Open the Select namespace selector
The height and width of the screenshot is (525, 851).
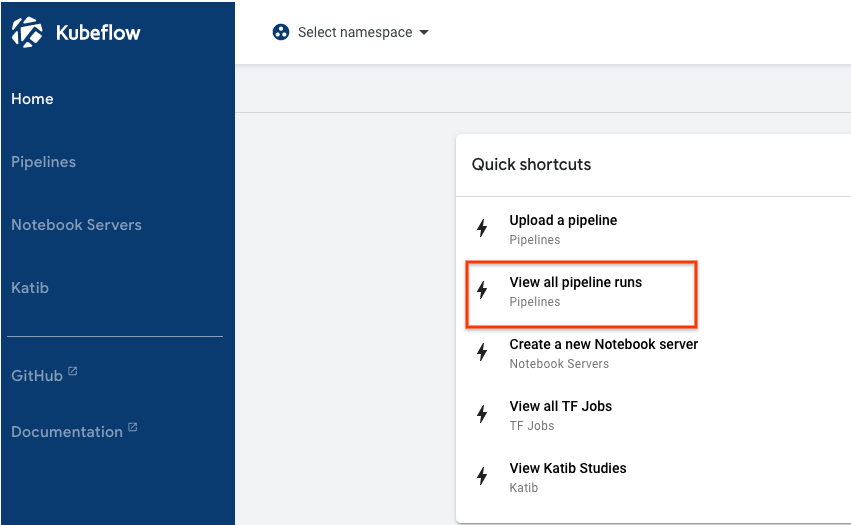click(x=351, y=32)
